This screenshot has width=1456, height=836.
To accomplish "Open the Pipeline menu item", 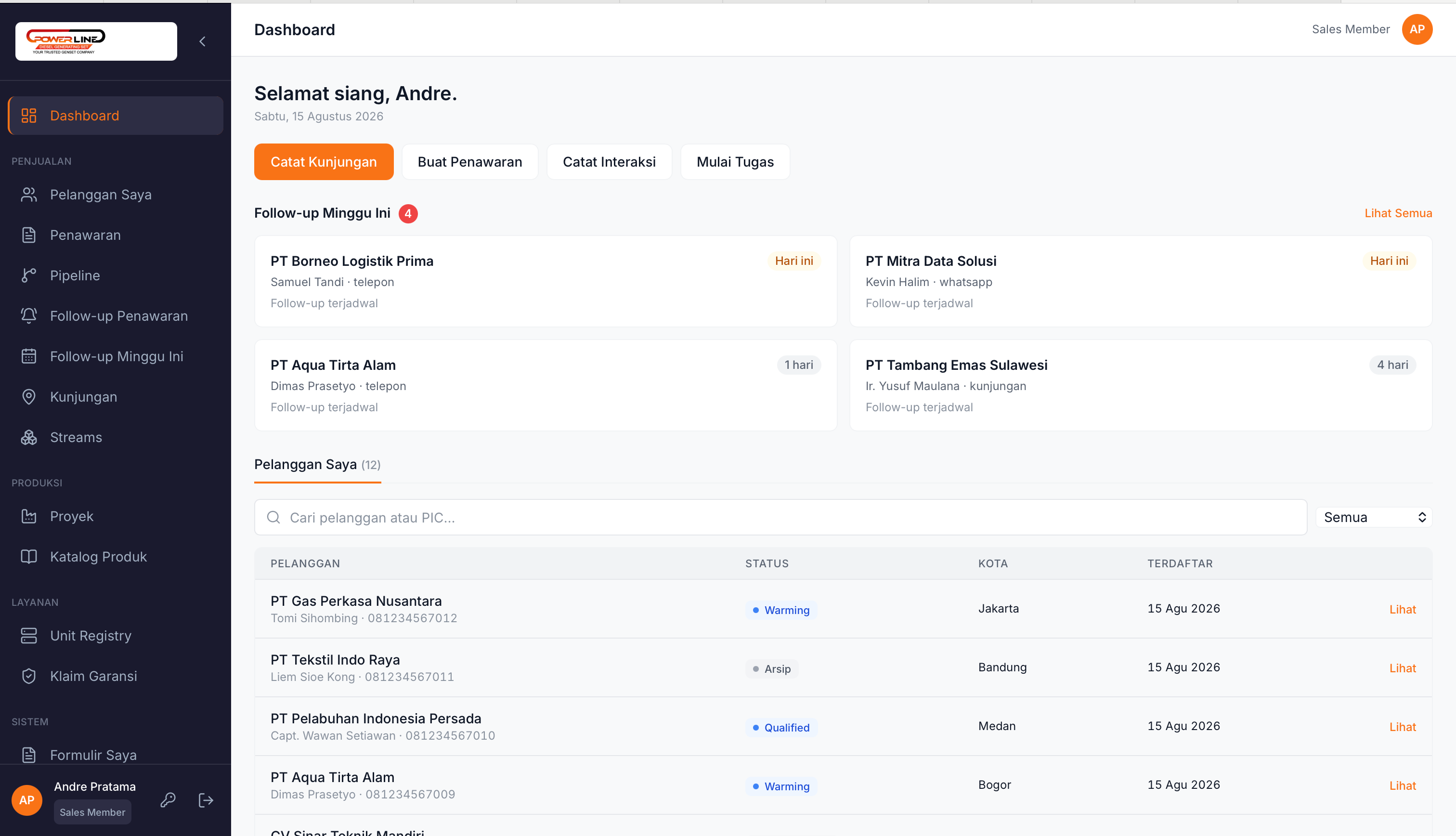I will [x=116, y=275].
